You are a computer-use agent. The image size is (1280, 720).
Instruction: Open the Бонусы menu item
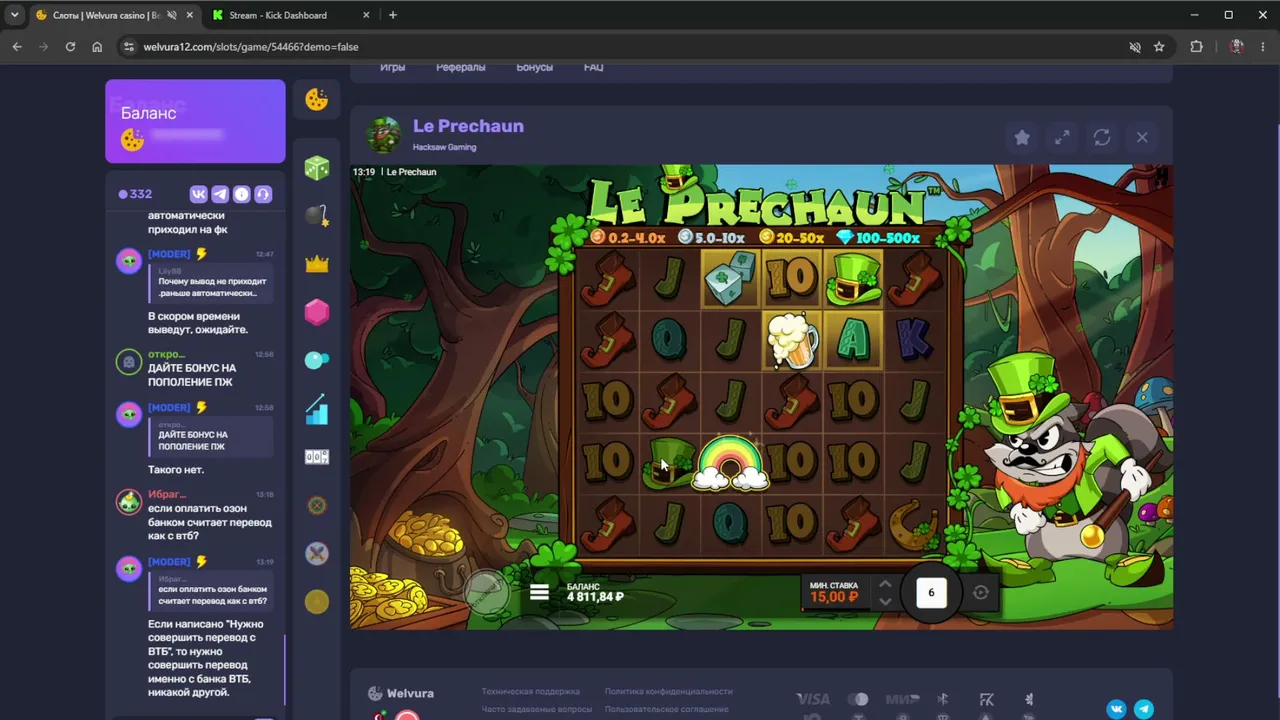click(534, 67)
